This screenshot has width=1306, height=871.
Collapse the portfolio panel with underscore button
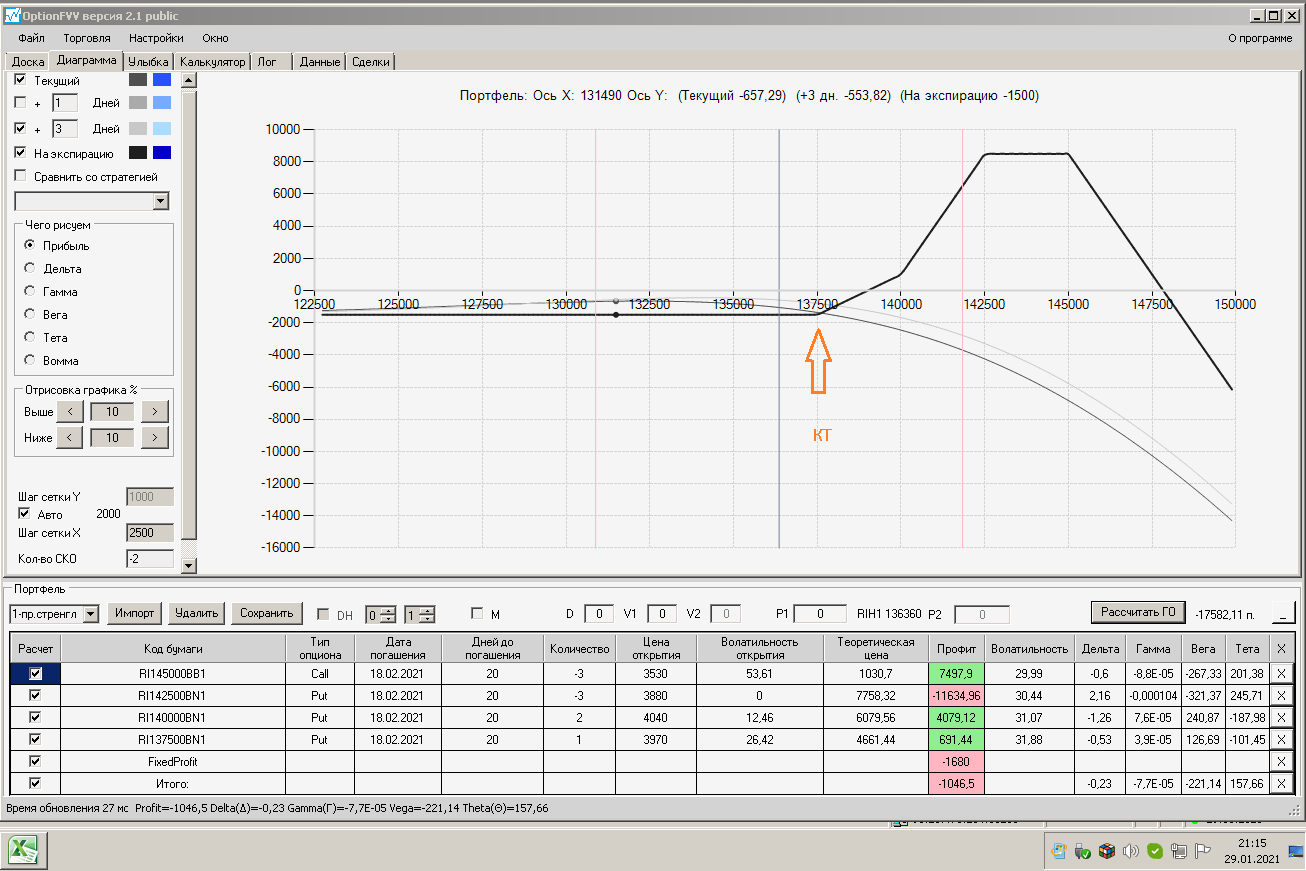(x=1285, y=613)
